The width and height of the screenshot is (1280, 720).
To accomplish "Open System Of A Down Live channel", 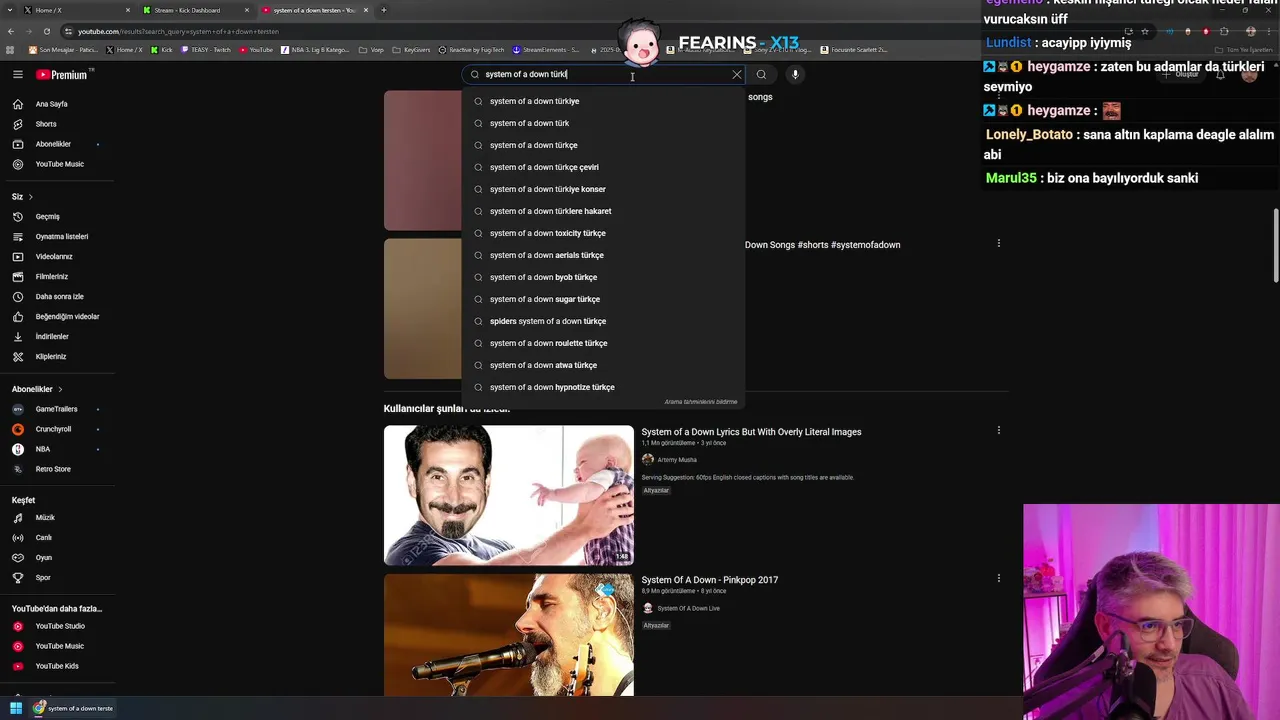I will [688, 608].
